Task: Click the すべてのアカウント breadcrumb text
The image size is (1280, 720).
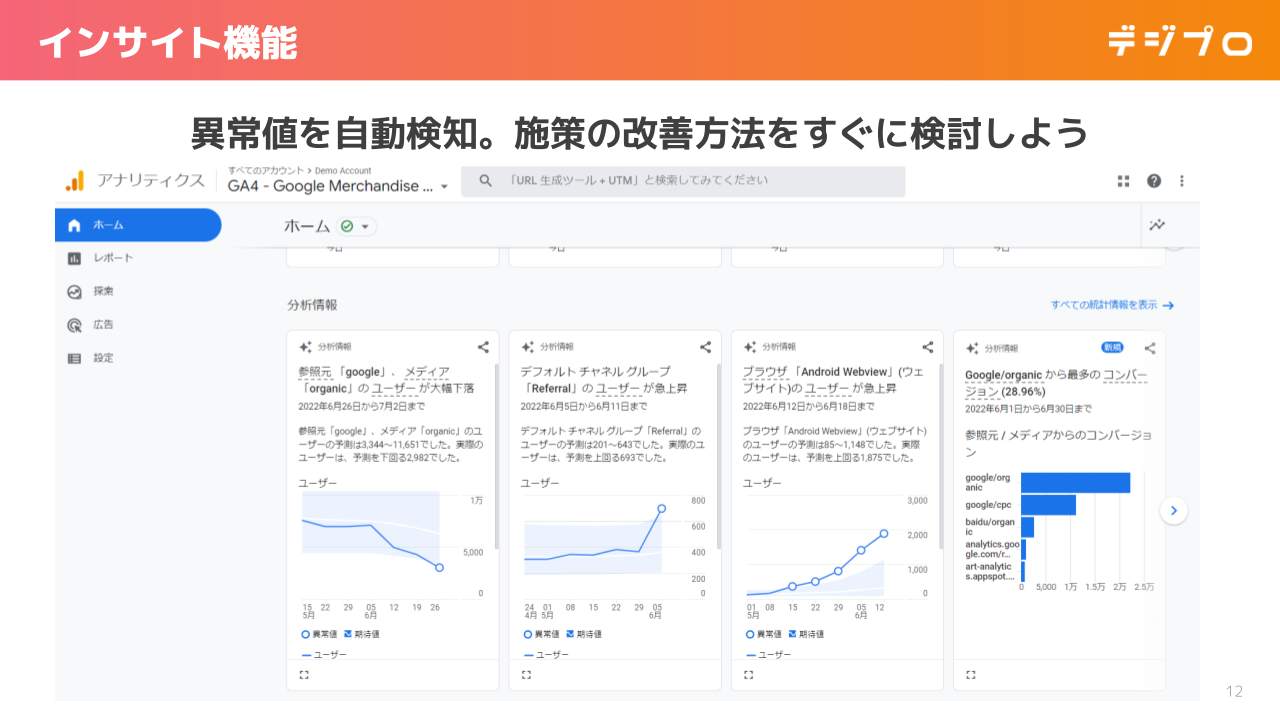Action: (x=267, y=170)
